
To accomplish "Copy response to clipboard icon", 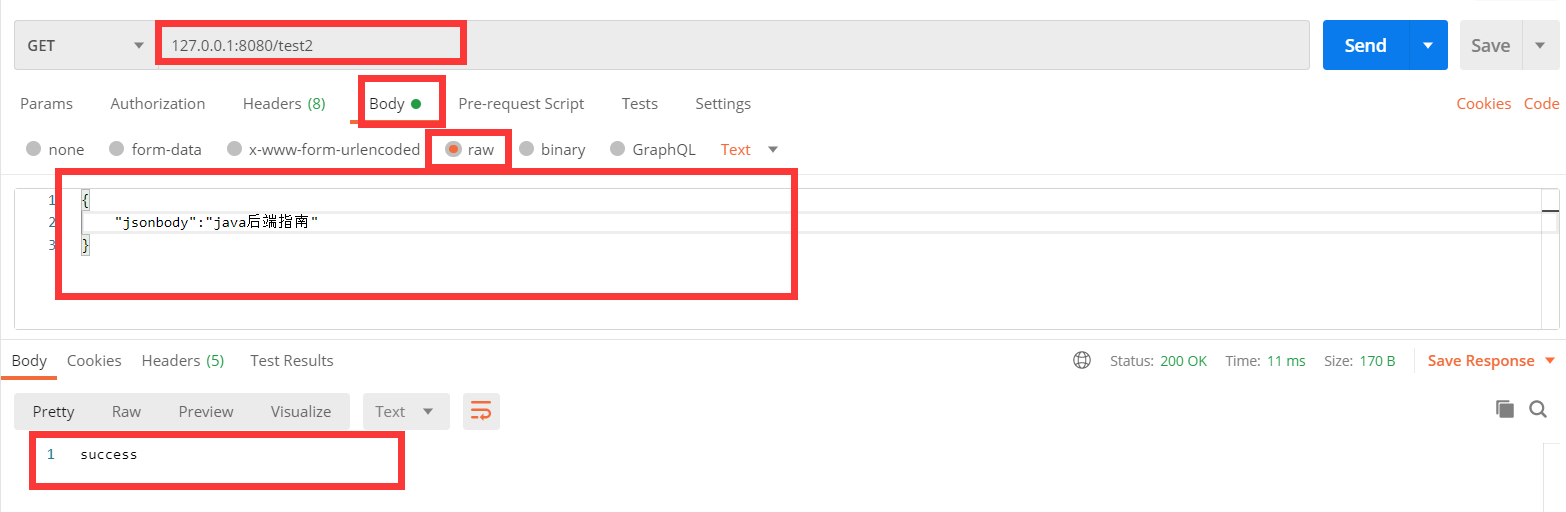I will click(1504, 408).
